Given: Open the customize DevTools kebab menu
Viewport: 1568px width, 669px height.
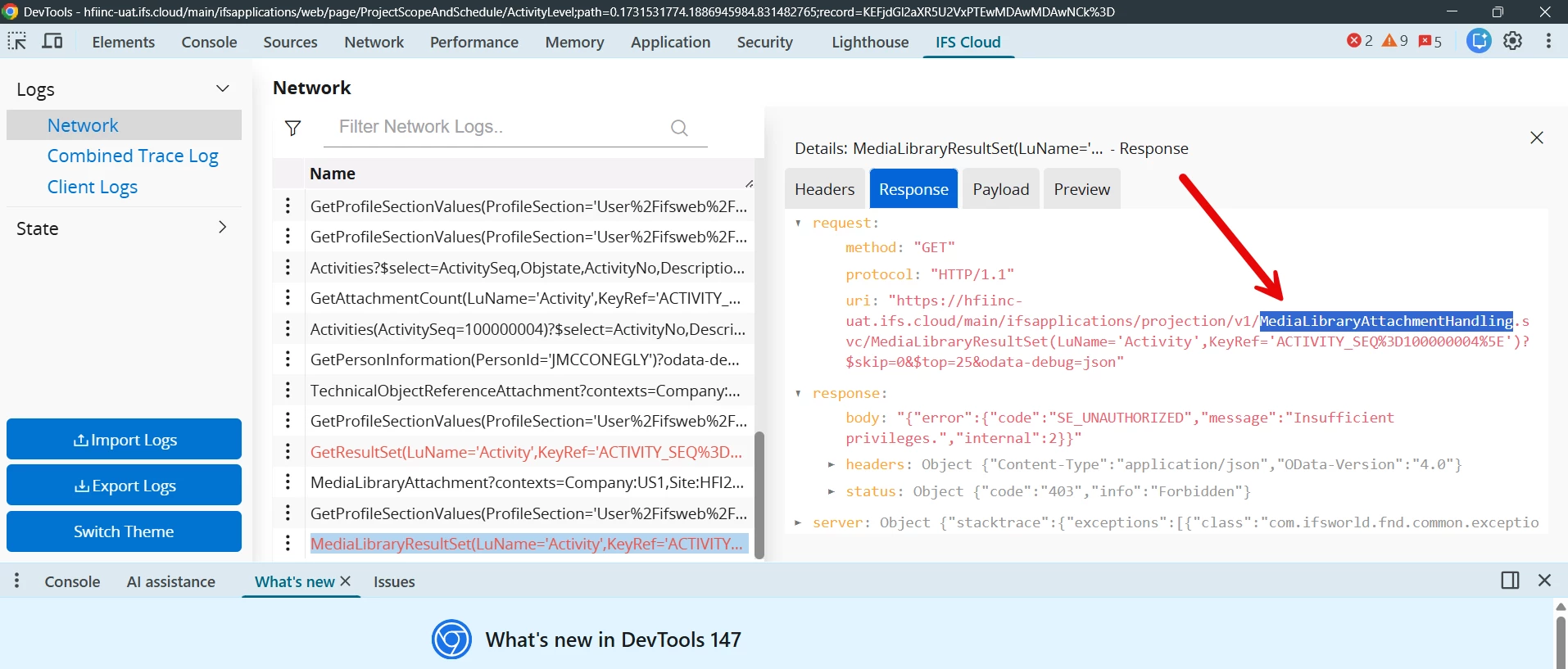Looking at the screenshot, I should [x=1548, y=41].
